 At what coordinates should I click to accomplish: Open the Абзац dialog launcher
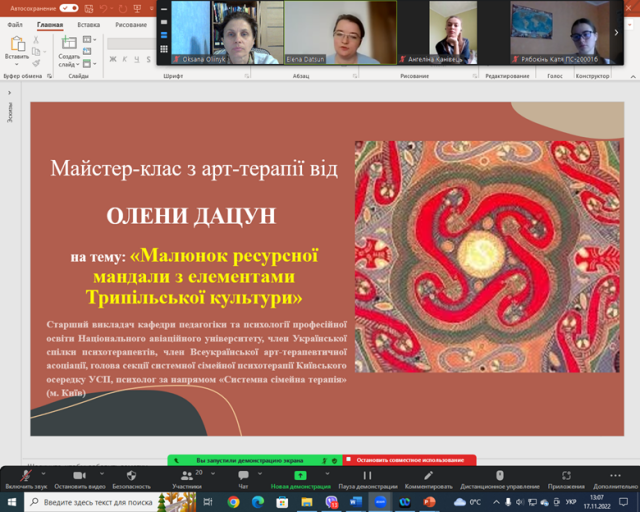[x=355, y=76]
